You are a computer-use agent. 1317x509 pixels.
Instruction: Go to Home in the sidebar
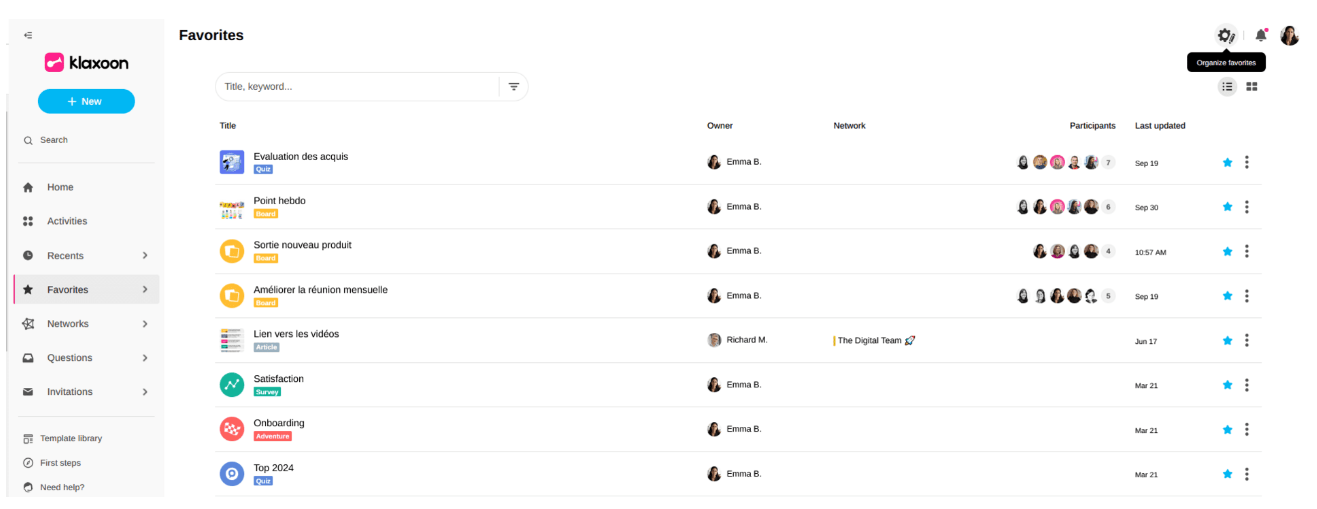(x=60, y=187)
